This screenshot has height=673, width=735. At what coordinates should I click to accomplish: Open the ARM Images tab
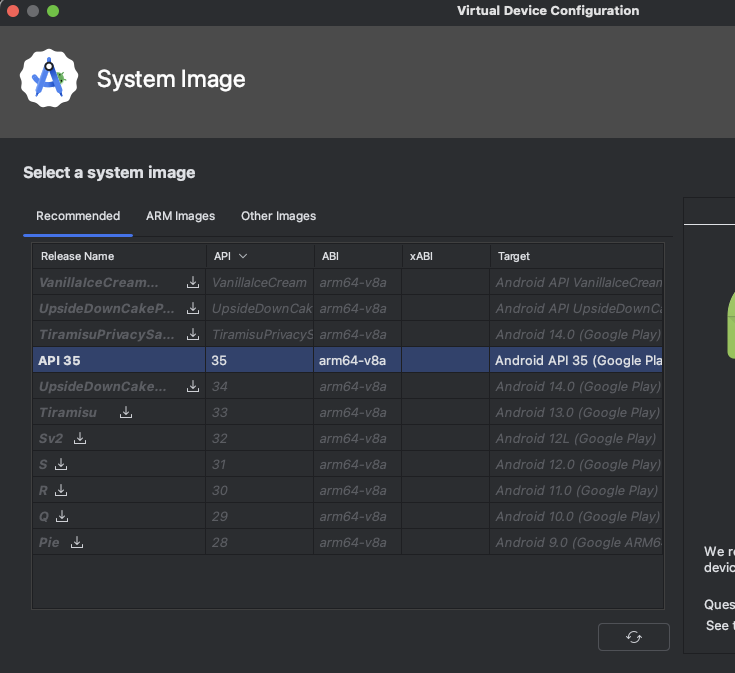pyautogui.click(x=180, y=216)
